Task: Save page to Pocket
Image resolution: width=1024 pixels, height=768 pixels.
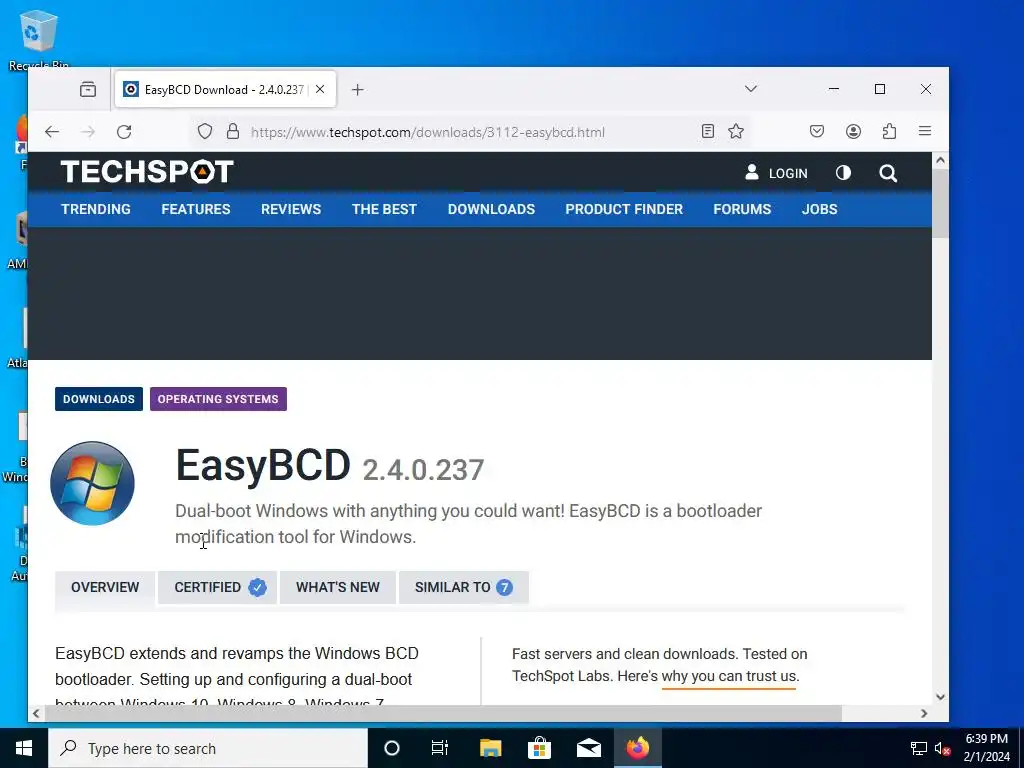Action: click(x=817, y=131)
